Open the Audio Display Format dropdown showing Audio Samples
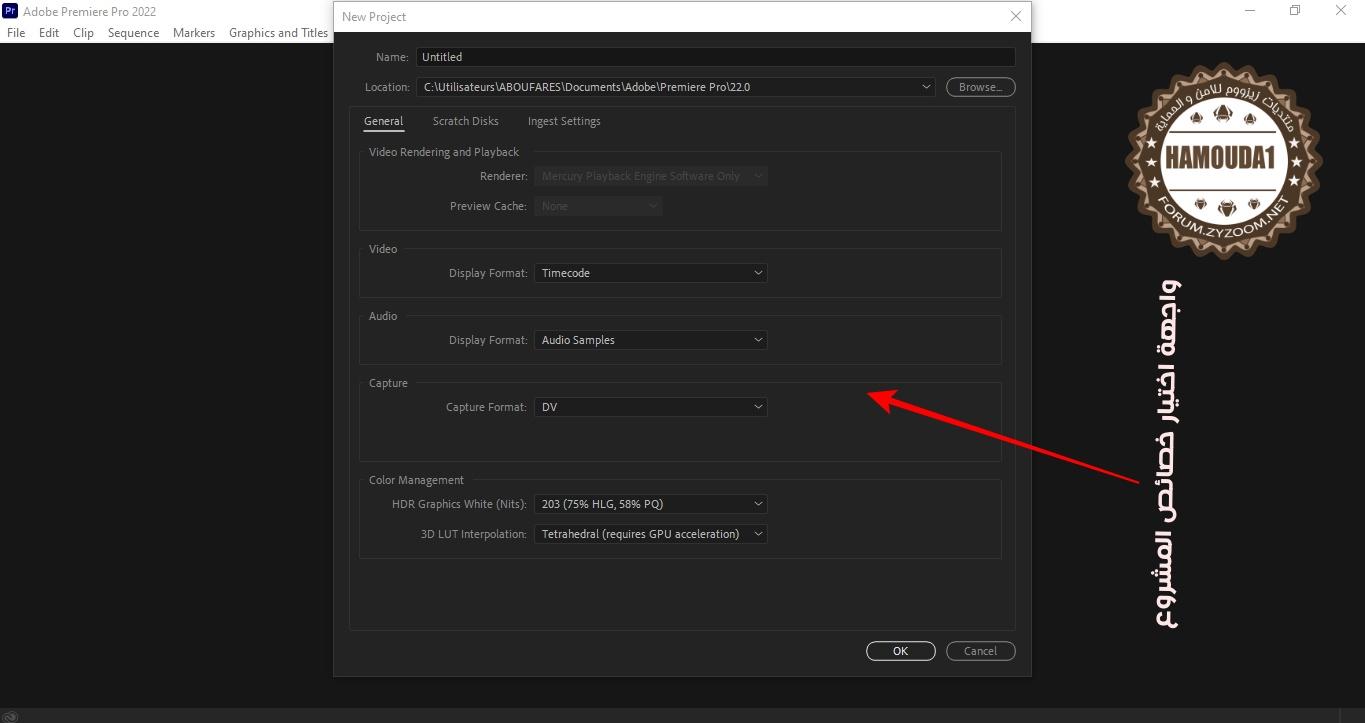 coord(651,340)
